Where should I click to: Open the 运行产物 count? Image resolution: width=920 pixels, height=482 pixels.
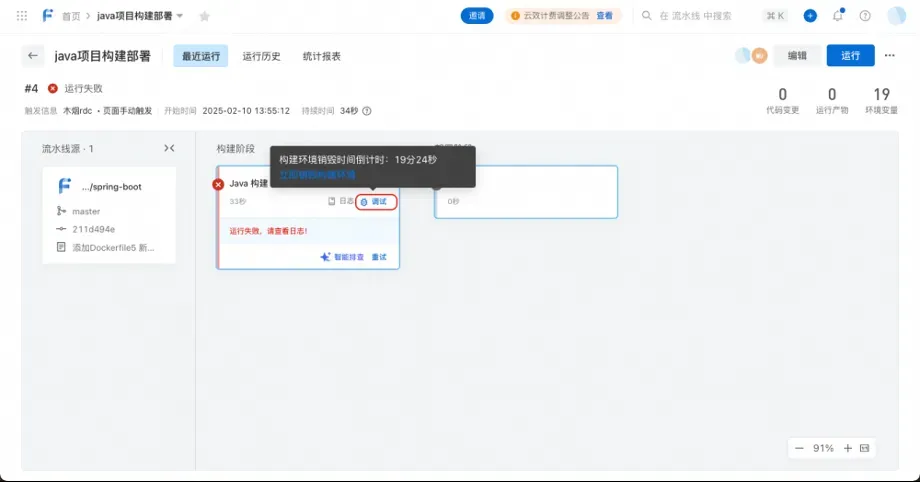831,100
